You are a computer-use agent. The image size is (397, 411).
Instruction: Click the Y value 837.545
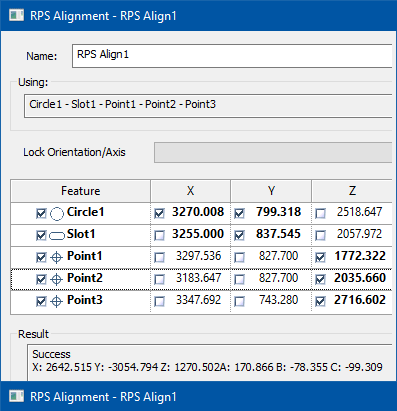(278, 234)
